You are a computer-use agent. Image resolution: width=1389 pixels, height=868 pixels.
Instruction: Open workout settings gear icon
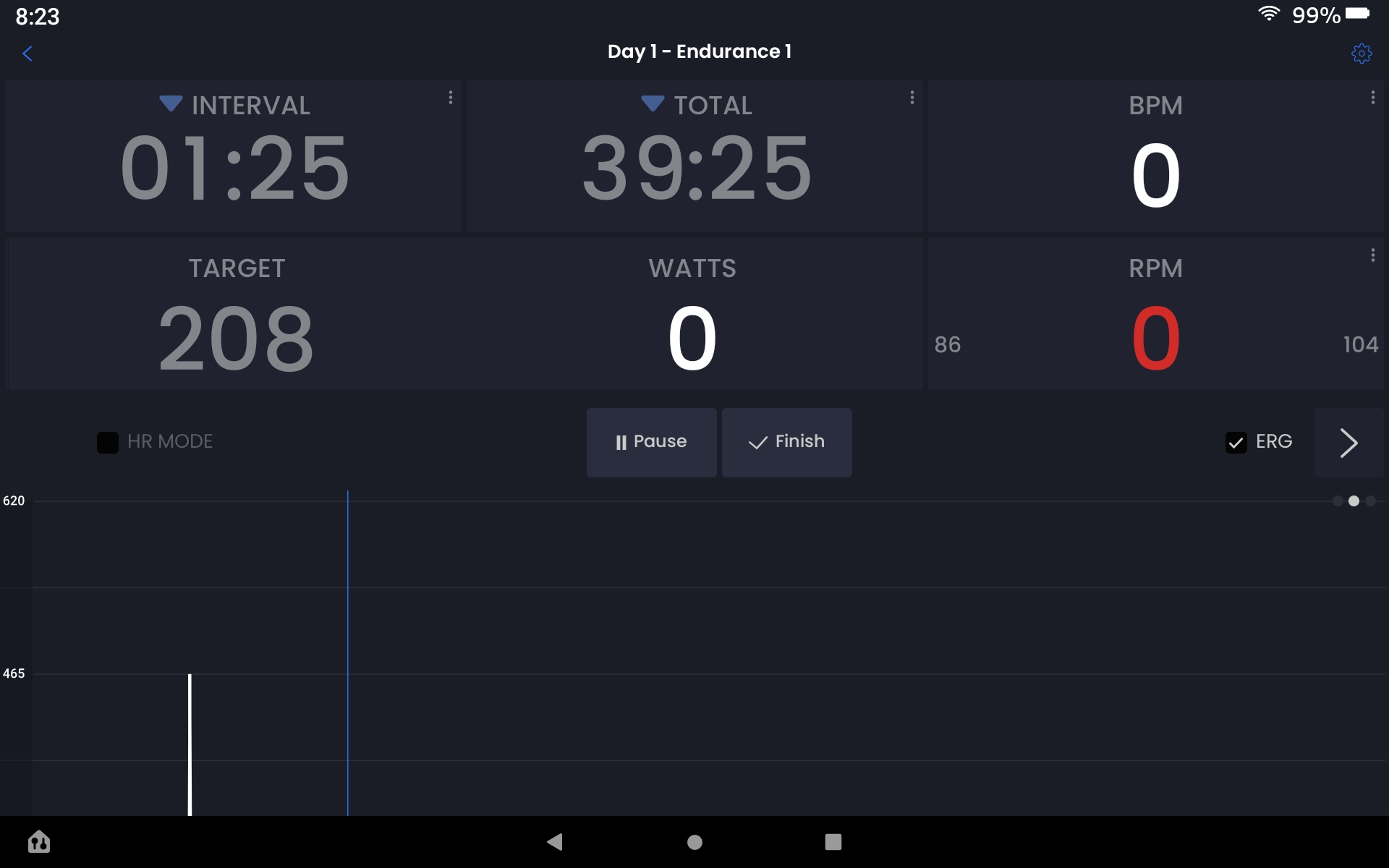click(1361, 54)
